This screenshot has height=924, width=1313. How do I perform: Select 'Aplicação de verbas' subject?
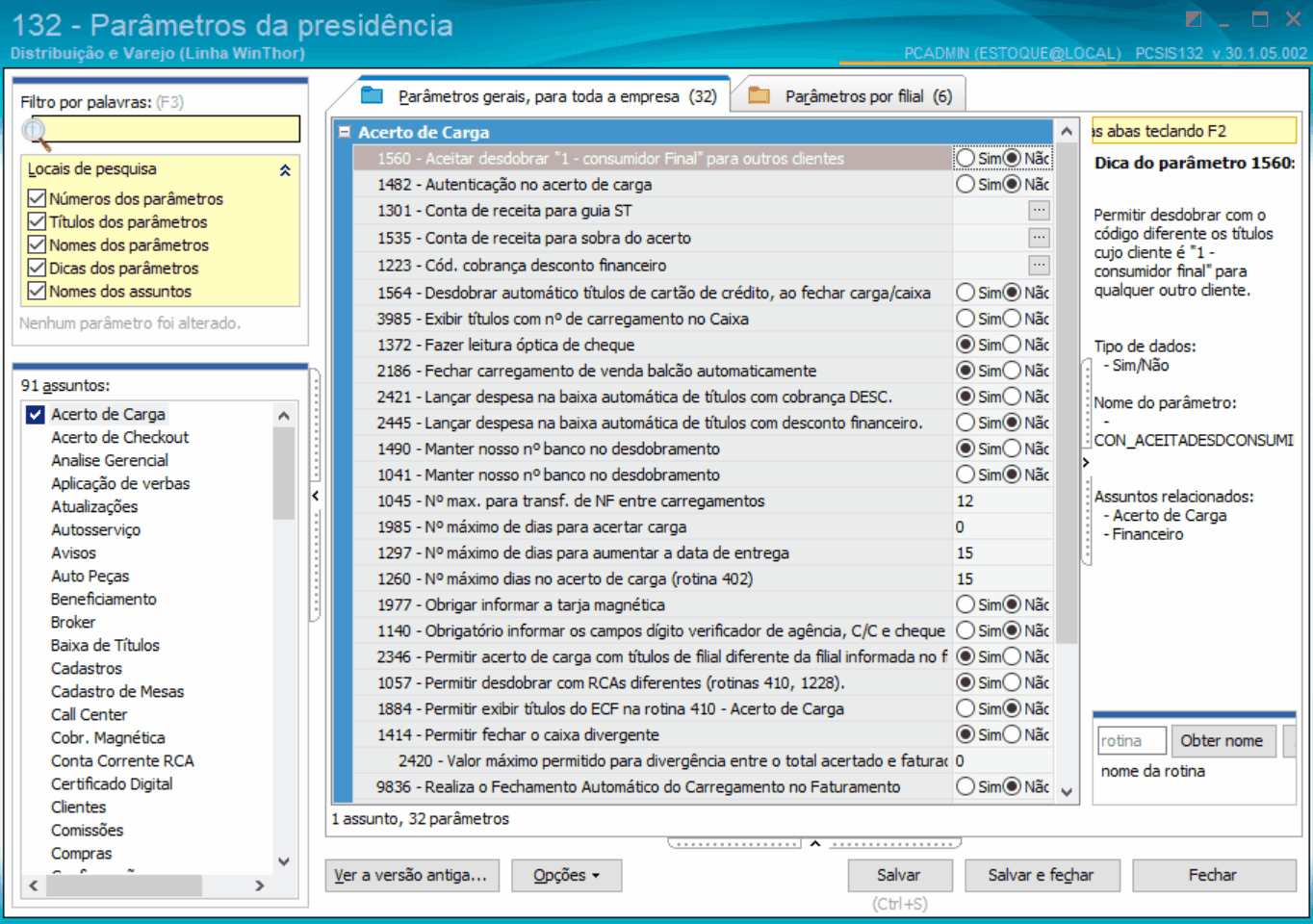120,483
